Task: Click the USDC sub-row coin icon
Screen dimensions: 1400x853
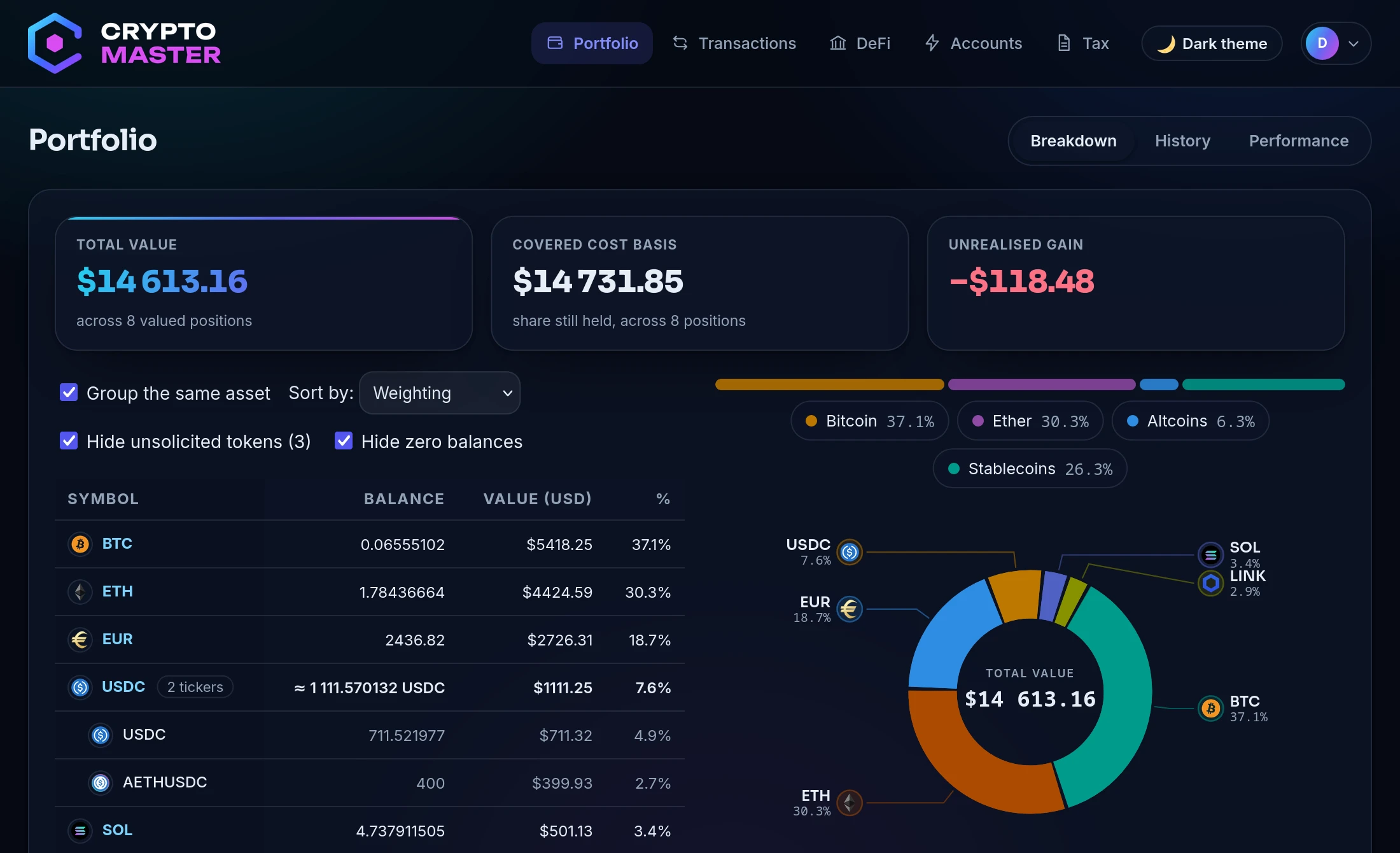Action: click(101, 735)
